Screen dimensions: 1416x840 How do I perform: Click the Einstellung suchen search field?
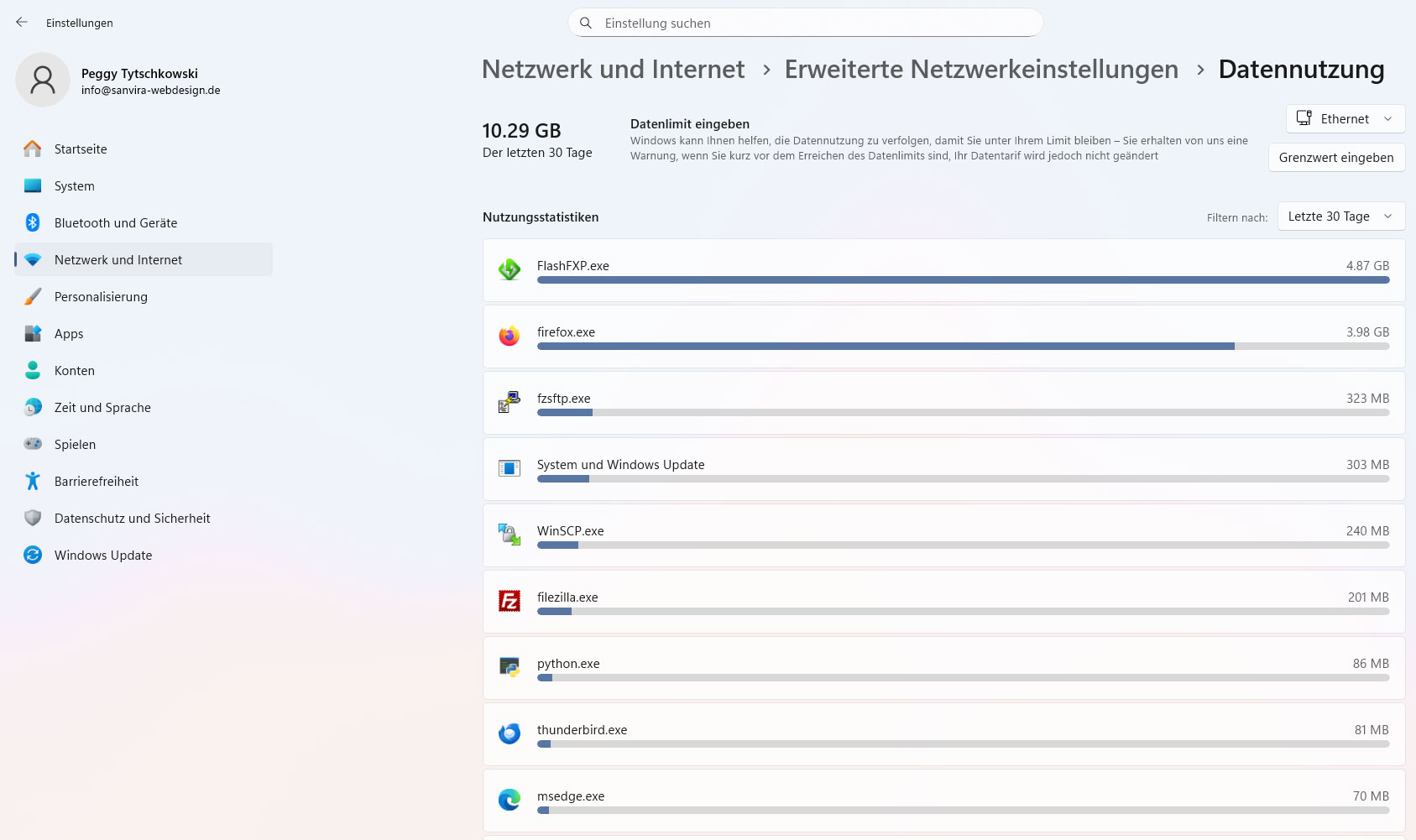(806, 23)
